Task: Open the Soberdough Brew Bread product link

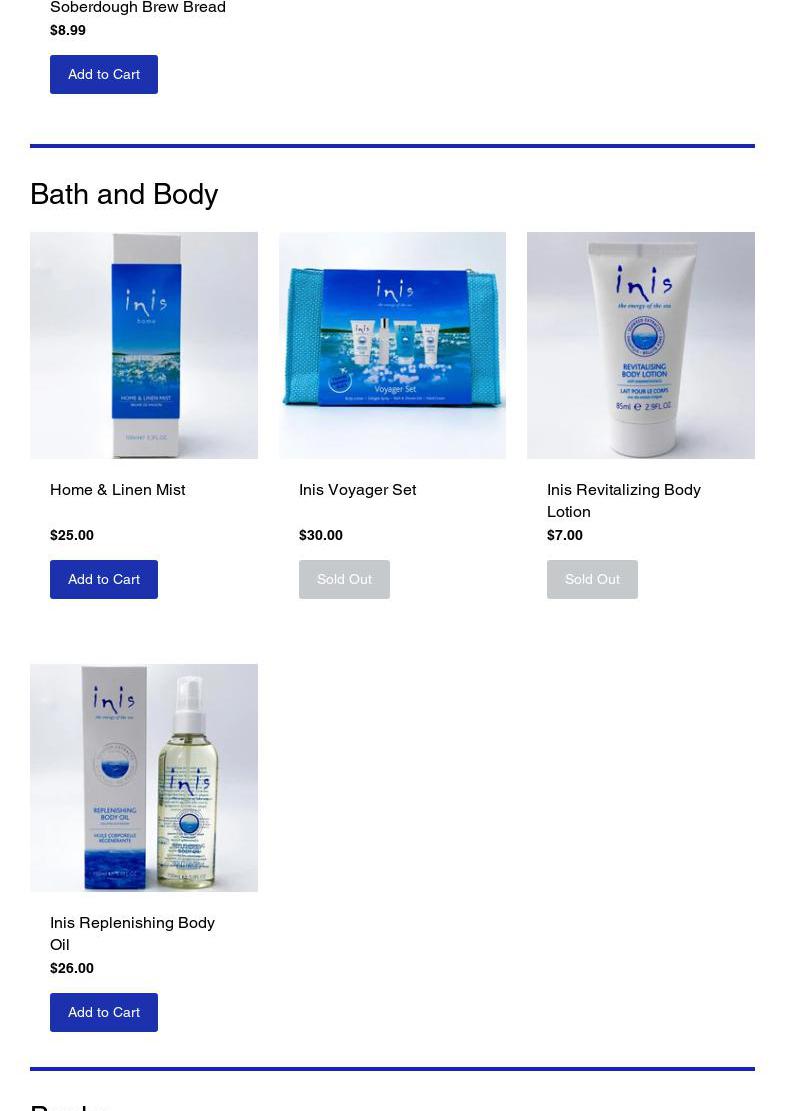Action: [x=137, y=7]
